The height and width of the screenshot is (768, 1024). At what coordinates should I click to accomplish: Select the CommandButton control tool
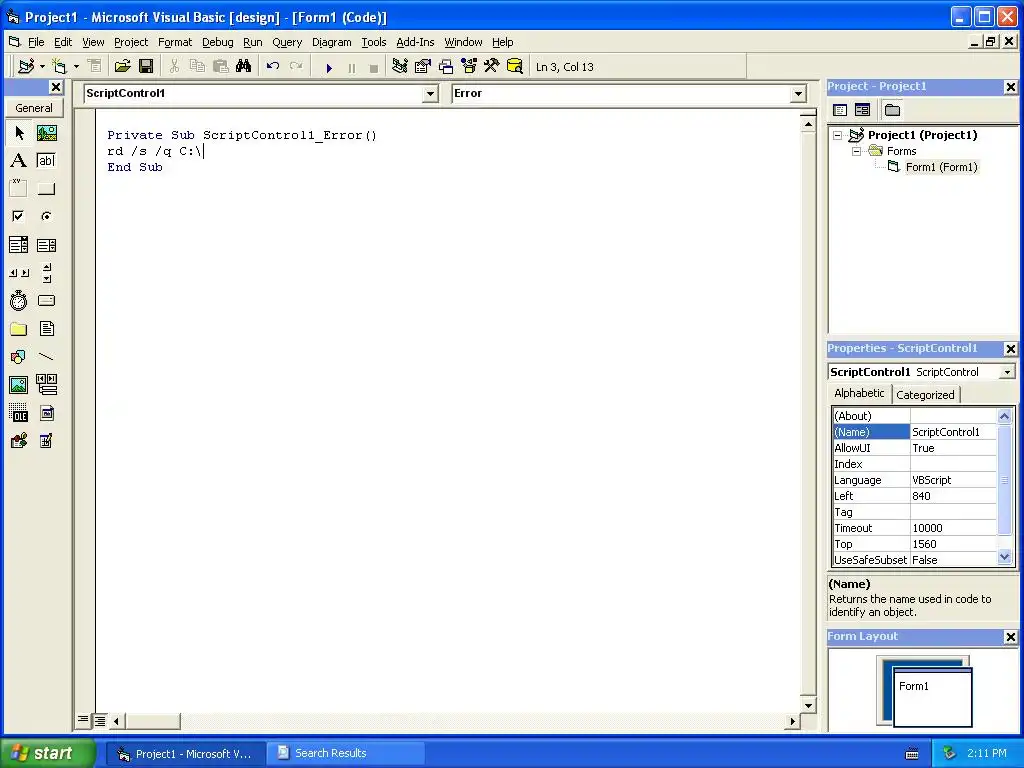(46, 189)
